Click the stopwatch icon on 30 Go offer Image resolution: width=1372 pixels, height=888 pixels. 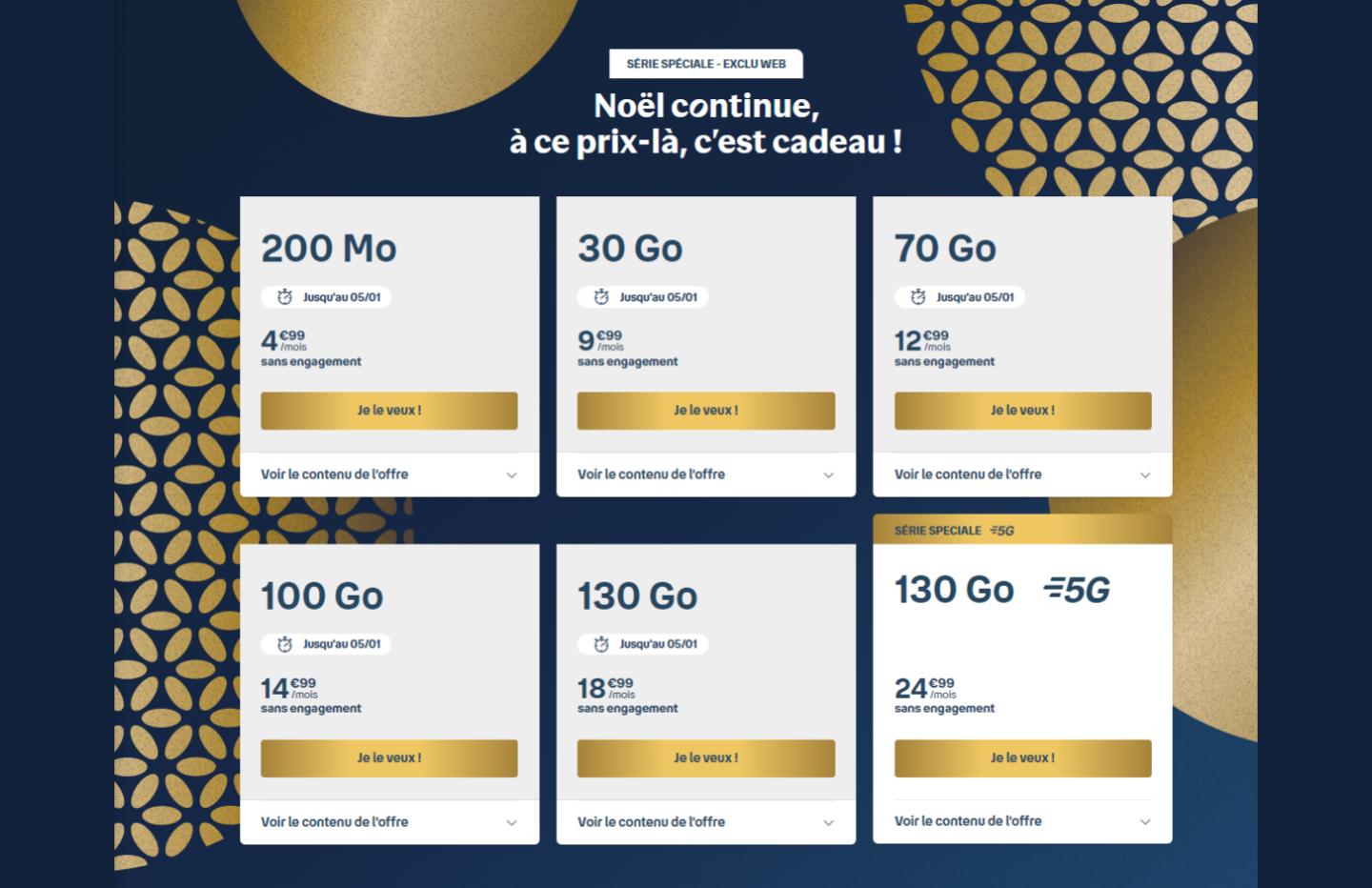pyautogui.click(x=600, y=297)
